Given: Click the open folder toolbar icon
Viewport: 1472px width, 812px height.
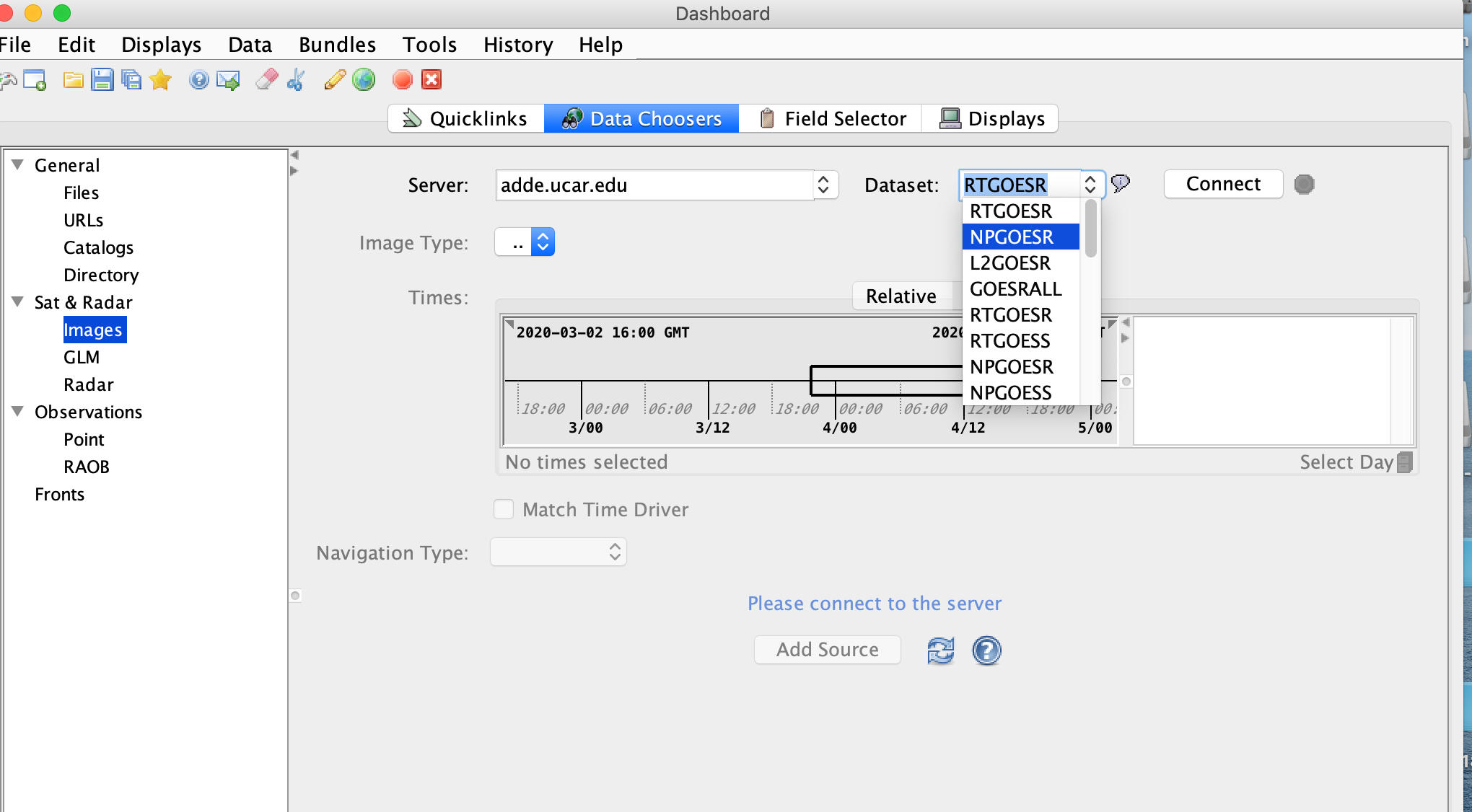Looking at the screenshot, I should pos(73,80).
